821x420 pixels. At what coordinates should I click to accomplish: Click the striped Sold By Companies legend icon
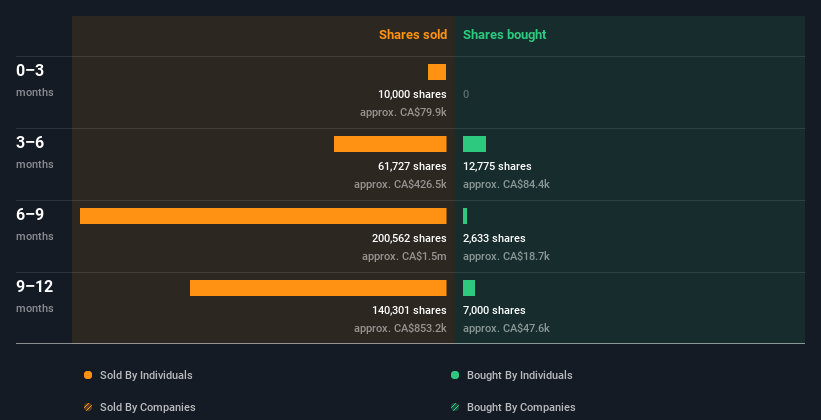coord(88,407)
